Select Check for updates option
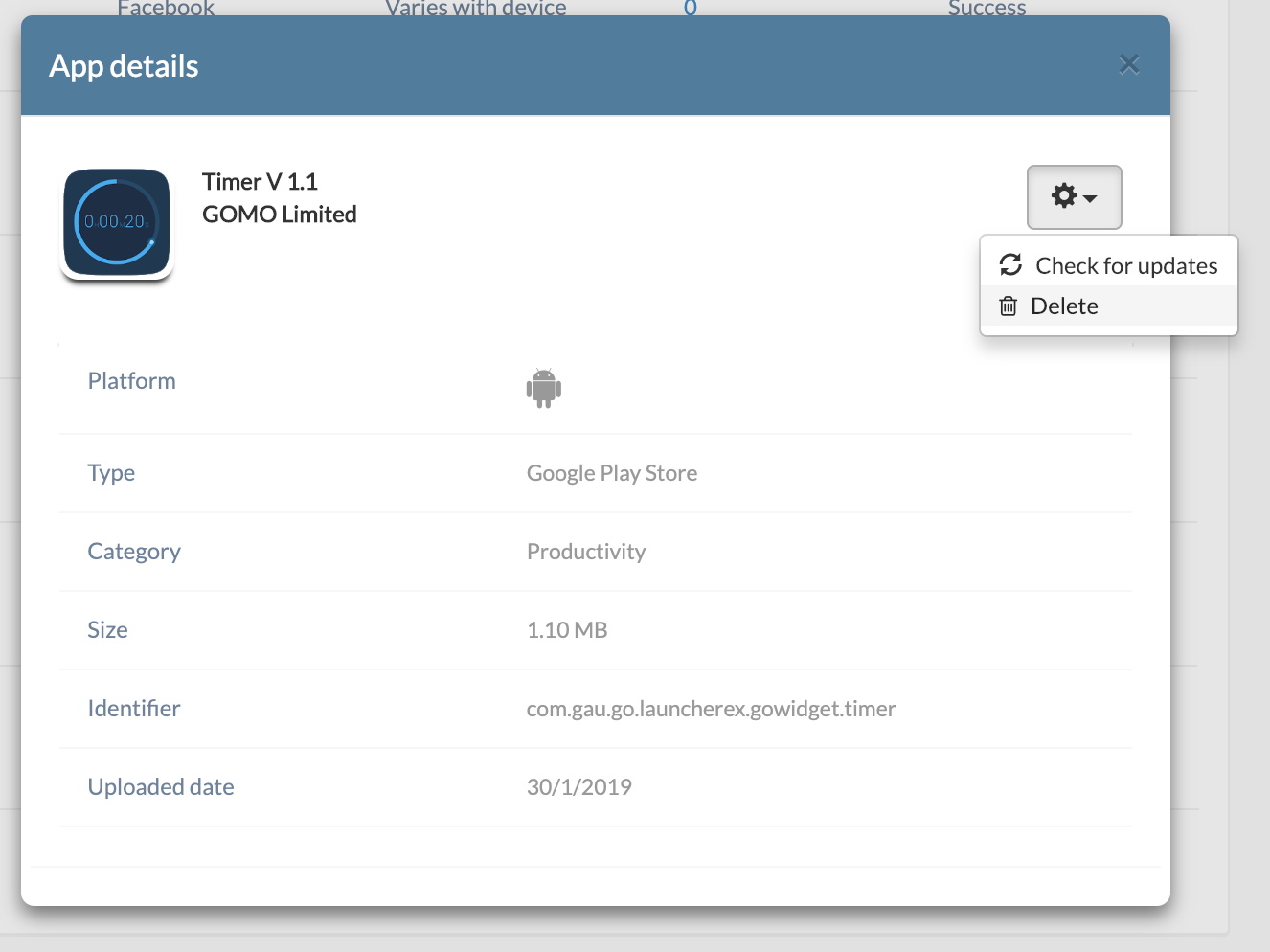 pos(1109,265)
